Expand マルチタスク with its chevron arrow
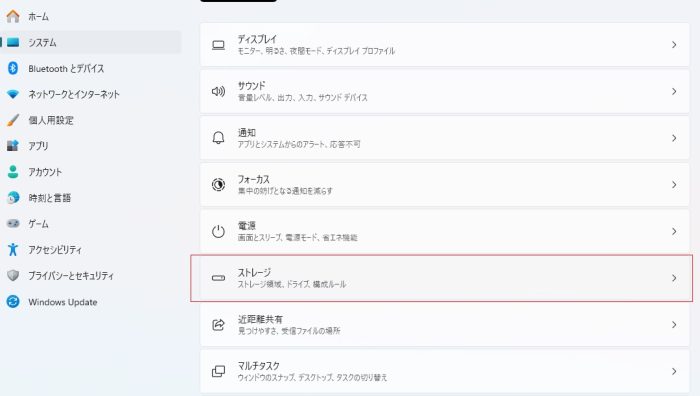Screen dimensions: 700x396 [674, 371]
